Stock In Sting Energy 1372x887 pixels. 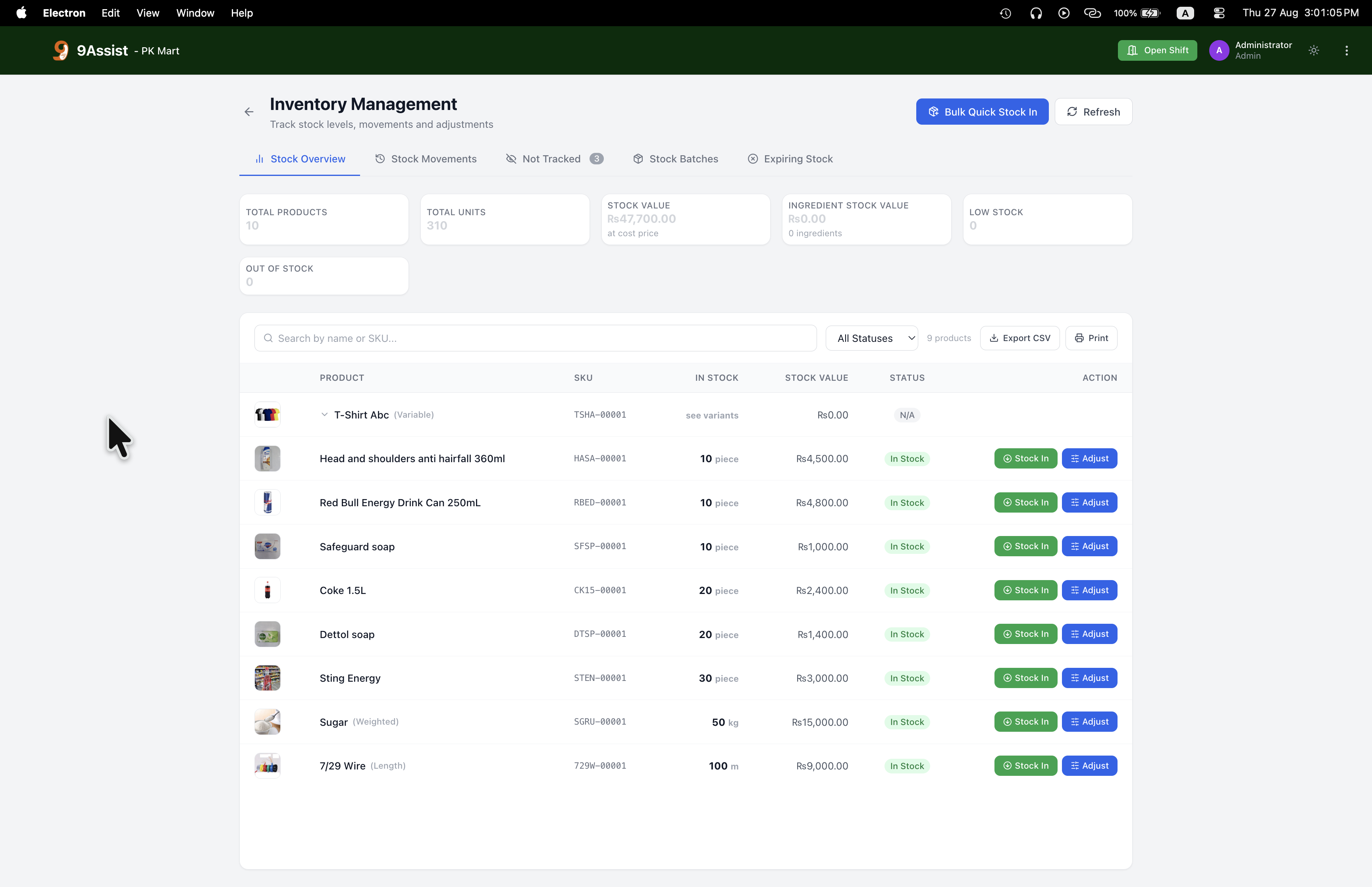pos(1025,678)
